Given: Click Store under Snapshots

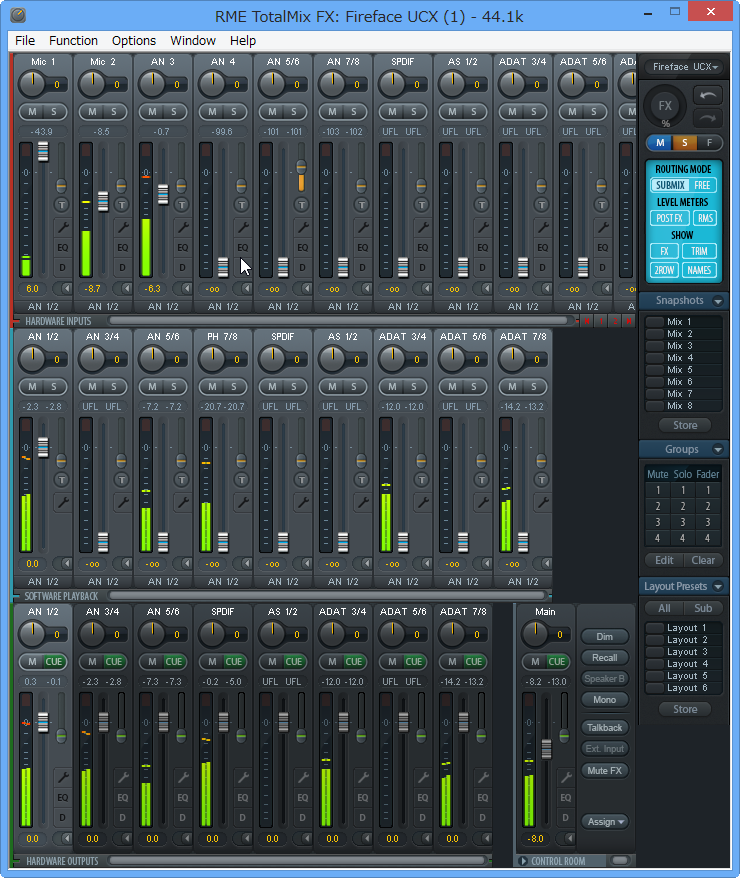Looking at the screenshot, I should [685, 425].
